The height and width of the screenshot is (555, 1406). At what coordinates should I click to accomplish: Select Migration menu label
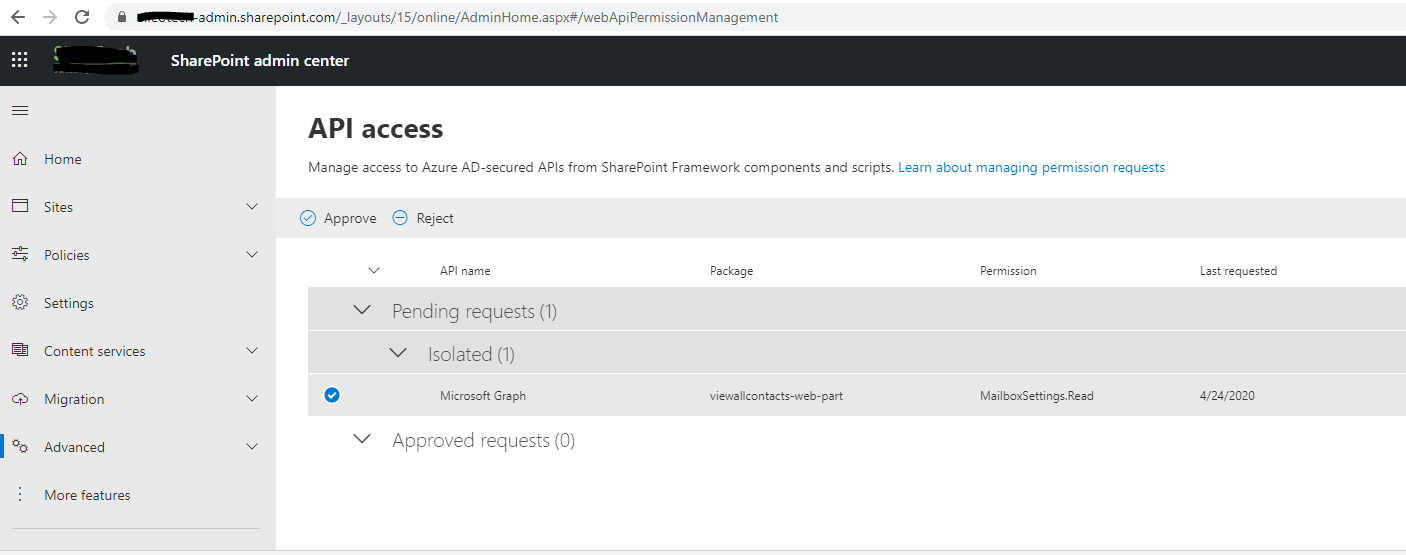pos(74,399)
